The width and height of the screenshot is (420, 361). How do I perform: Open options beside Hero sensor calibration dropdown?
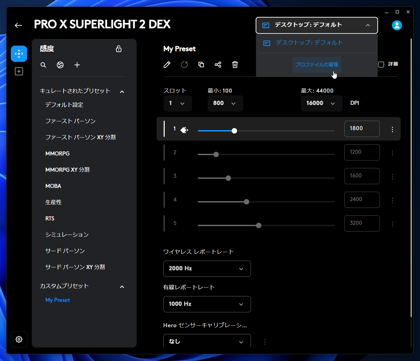click(x=265, y=342)
